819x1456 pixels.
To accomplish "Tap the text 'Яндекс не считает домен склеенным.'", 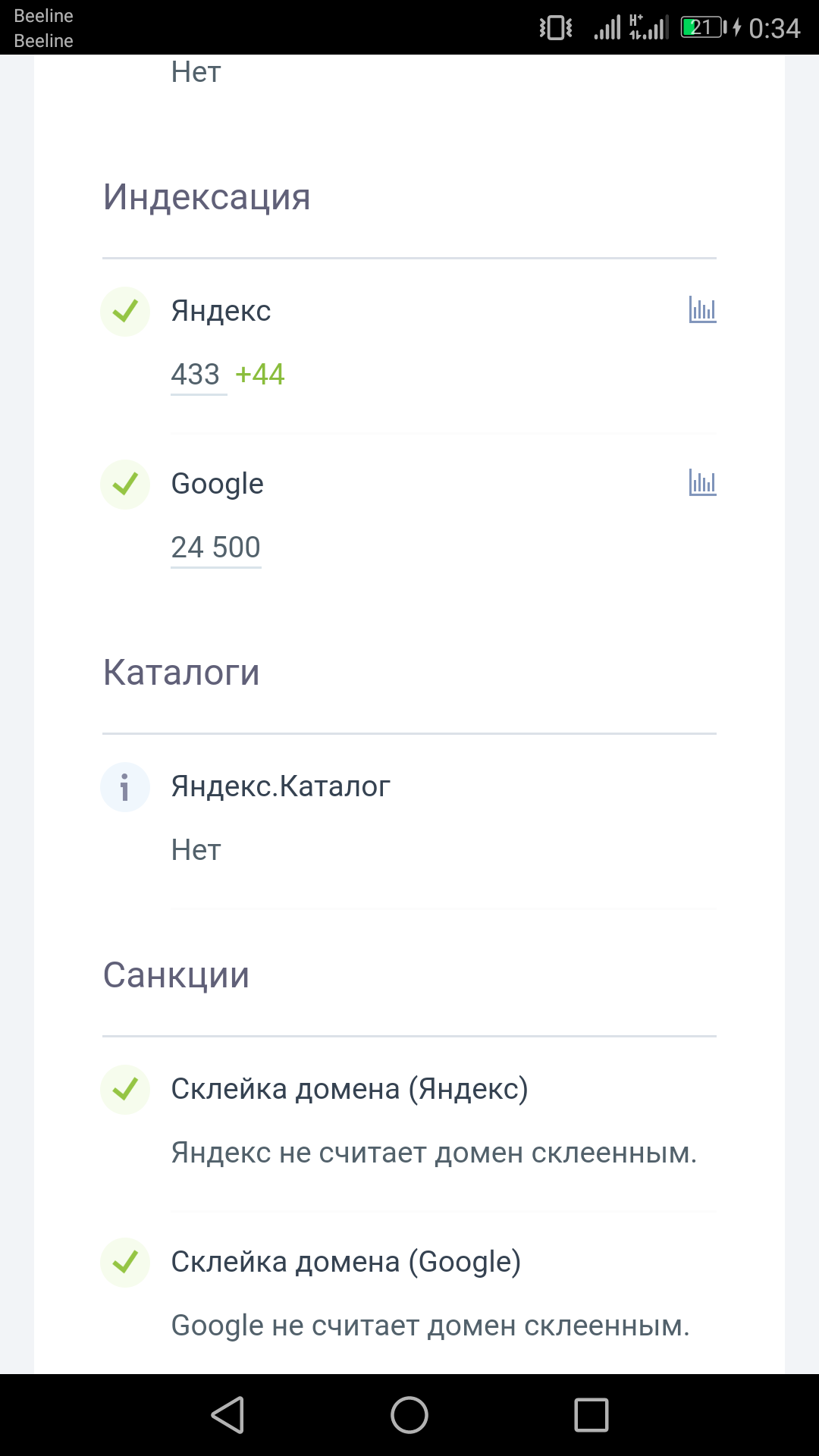I will [434, 1153].
